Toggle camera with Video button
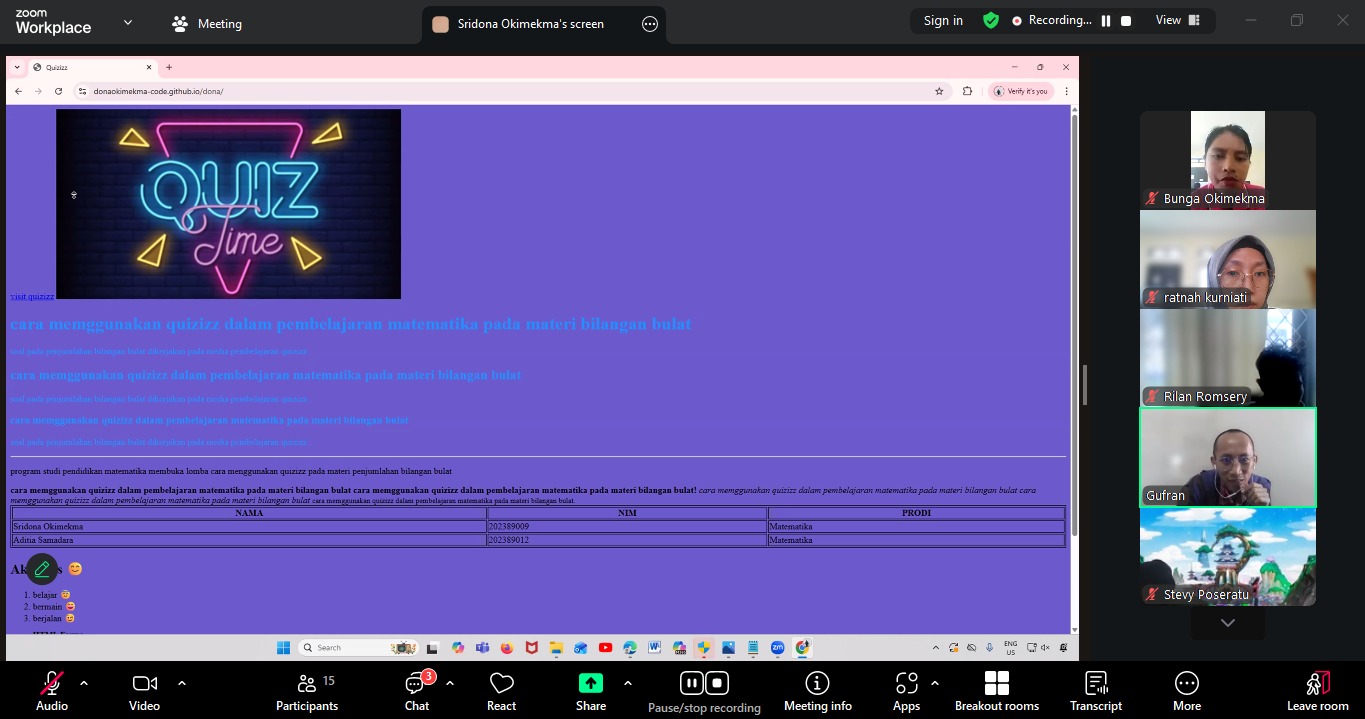1365x719 pixels. 144,690
